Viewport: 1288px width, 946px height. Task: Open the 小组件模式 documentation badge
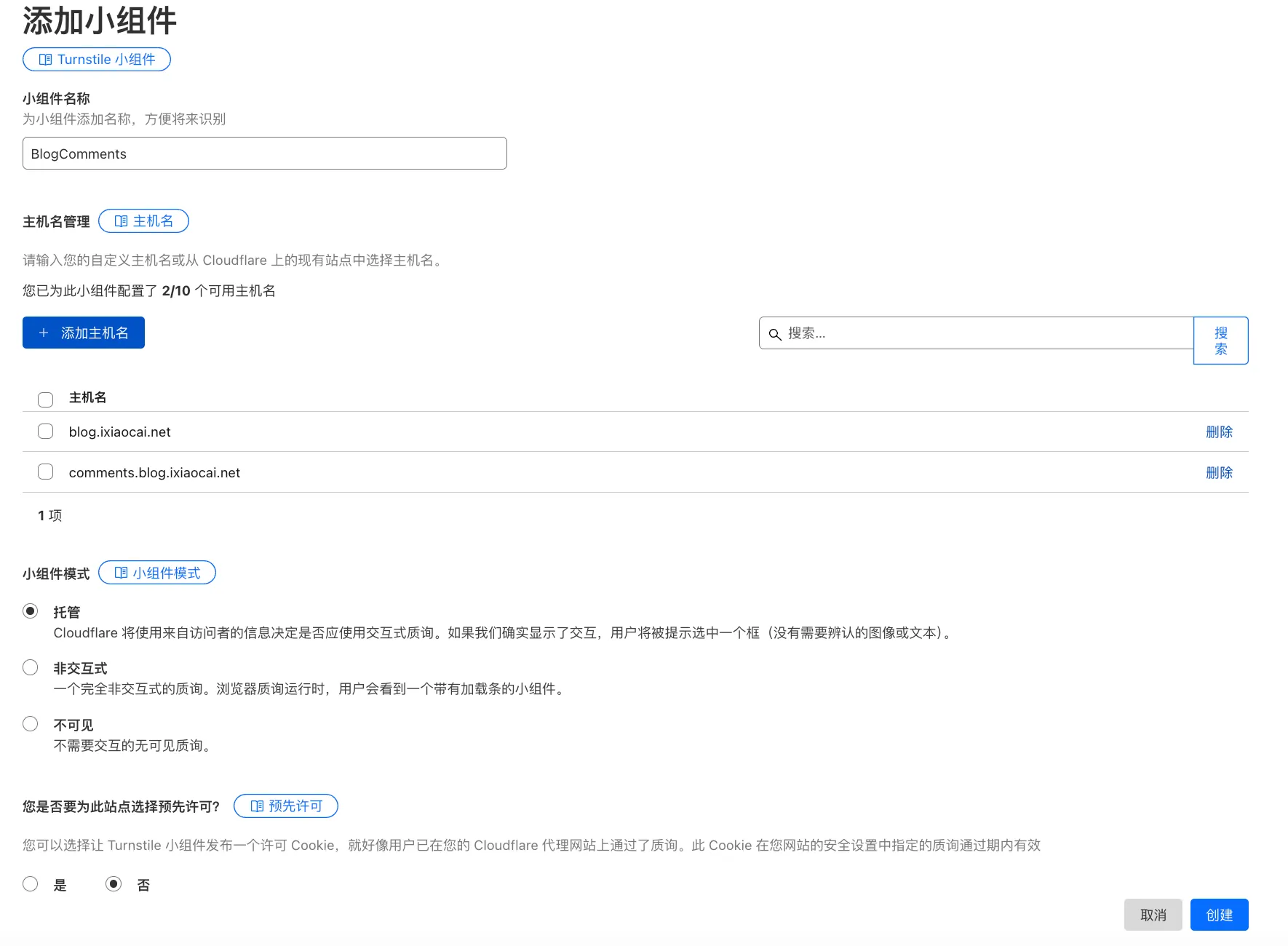(157, 573)
